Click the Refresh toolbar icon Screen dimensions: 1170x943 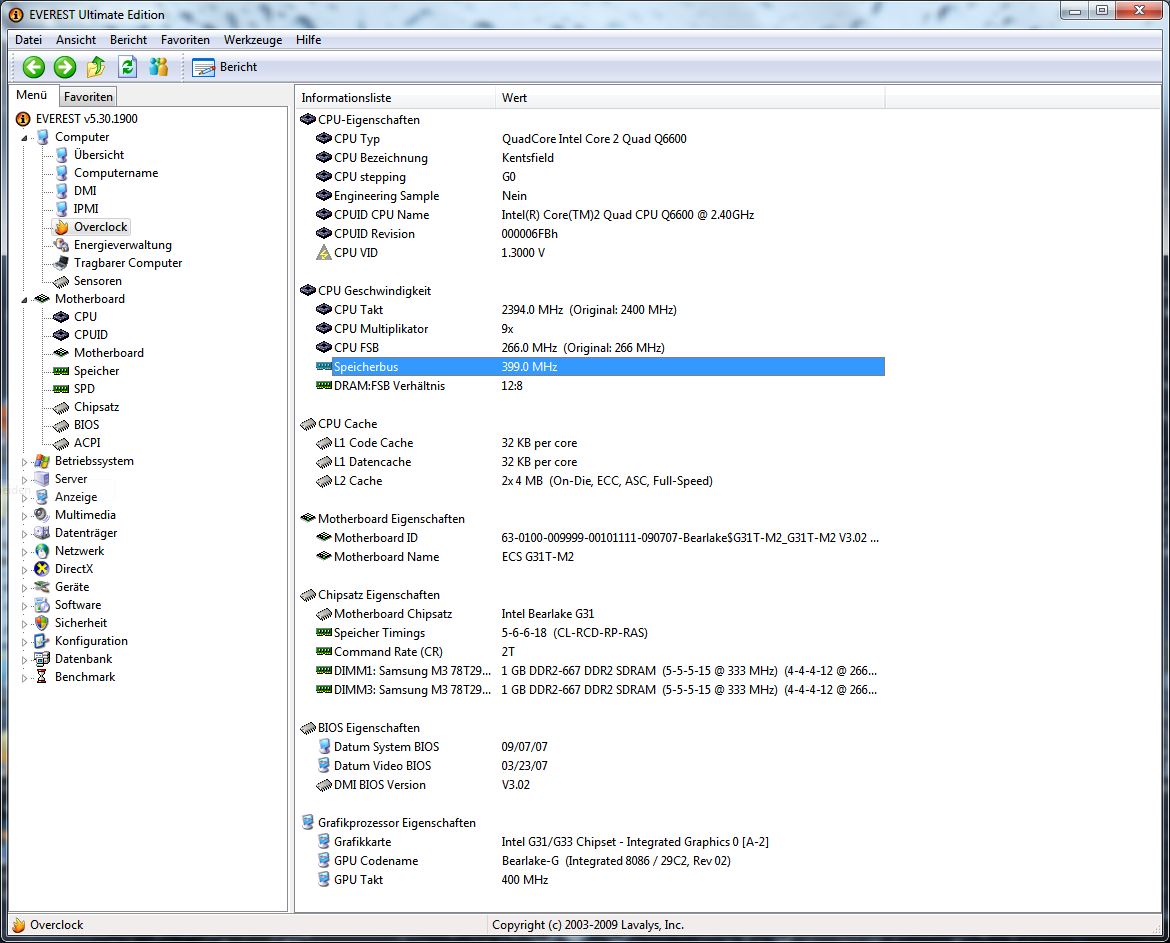point(128,67)
